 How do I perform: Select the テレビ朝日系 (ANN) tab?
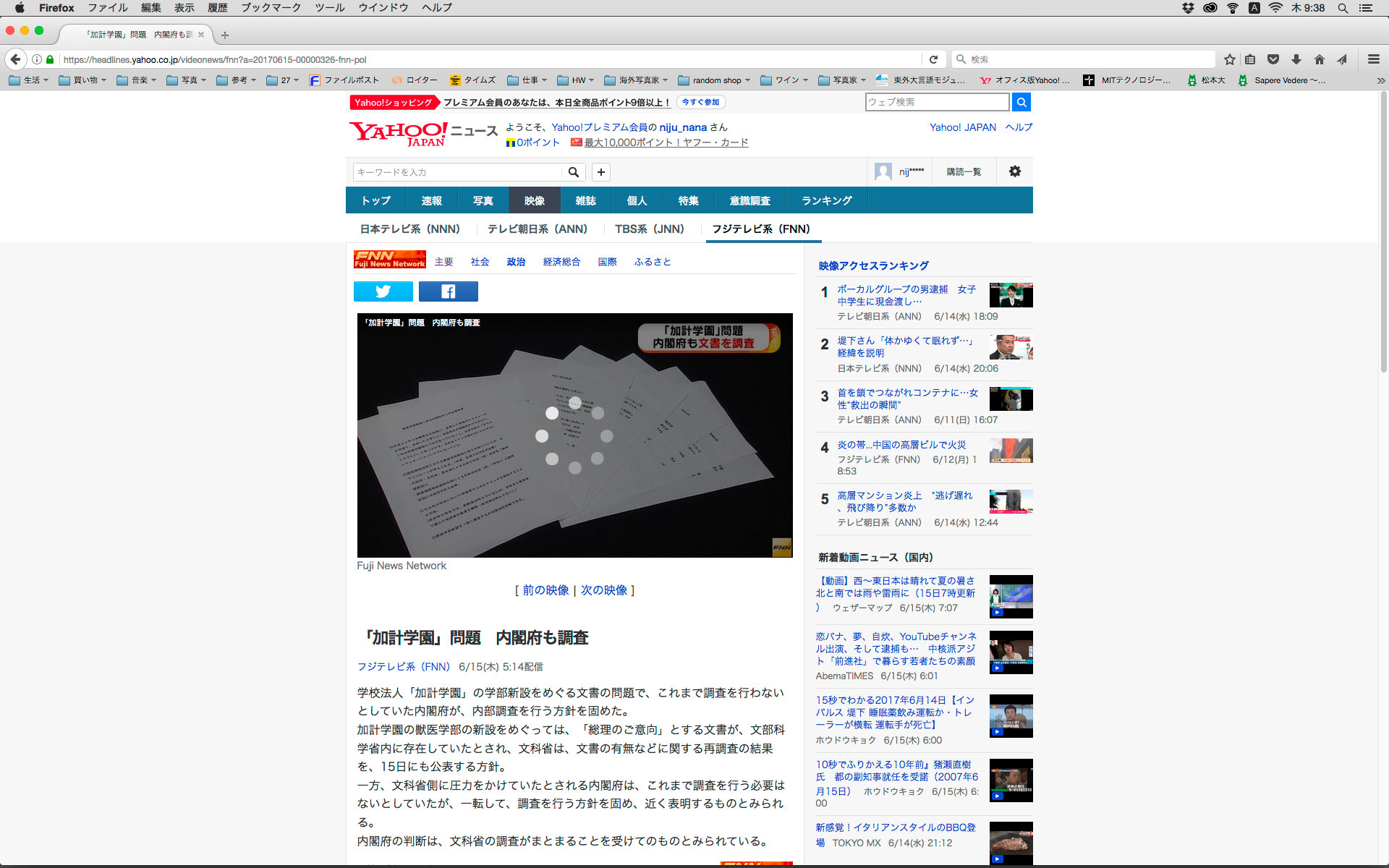[x=537, y=229]
